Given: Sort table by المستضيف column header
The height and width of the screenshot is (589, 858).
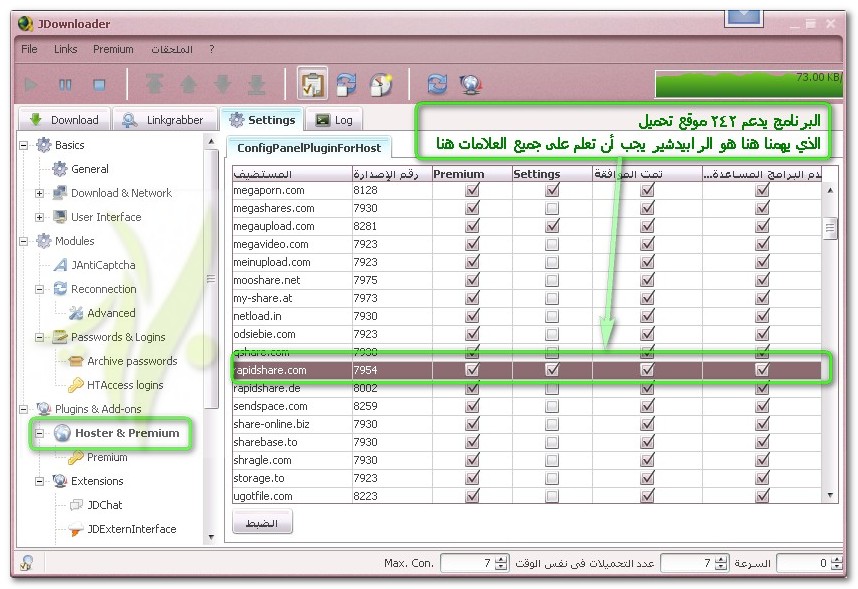Looking at the screenshot, I should pyautogui.click(x=292, y=174).
